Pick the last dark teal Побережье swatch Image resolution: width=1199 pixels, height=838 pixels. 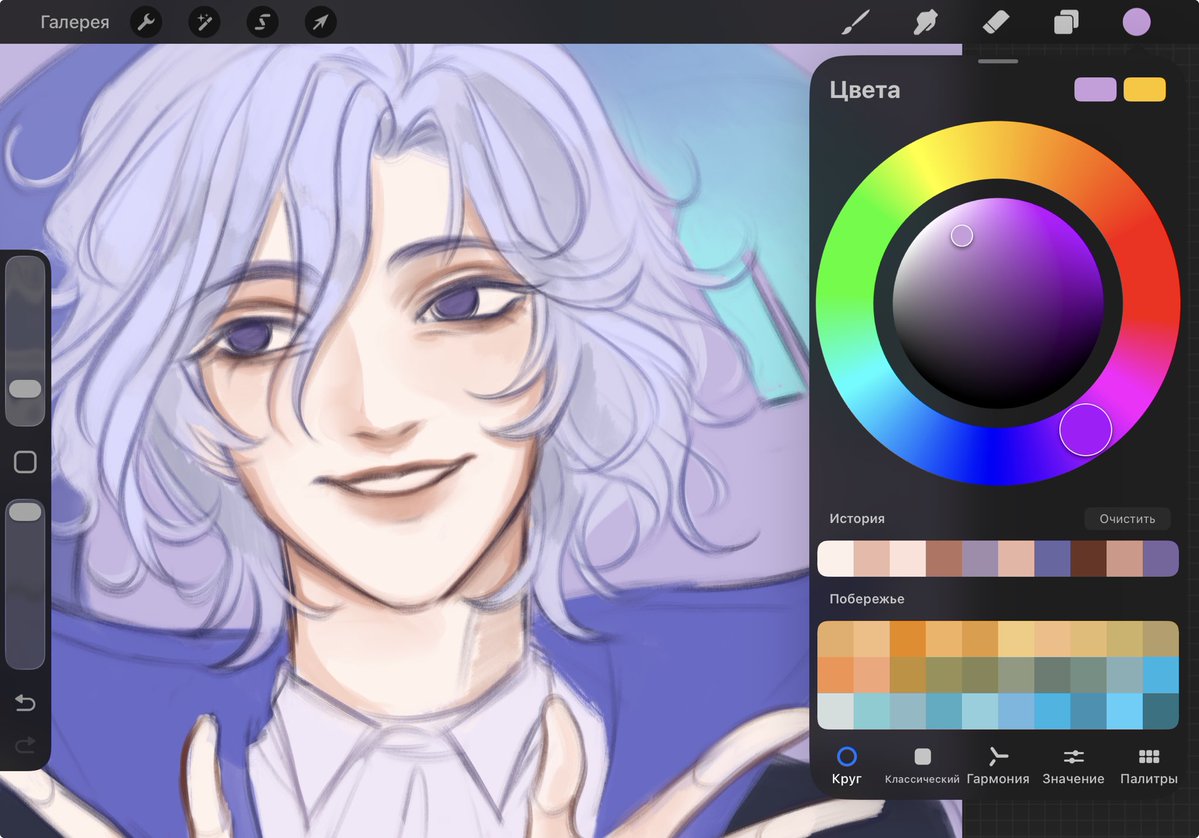pyautogui.click(x=1161, y=711)
